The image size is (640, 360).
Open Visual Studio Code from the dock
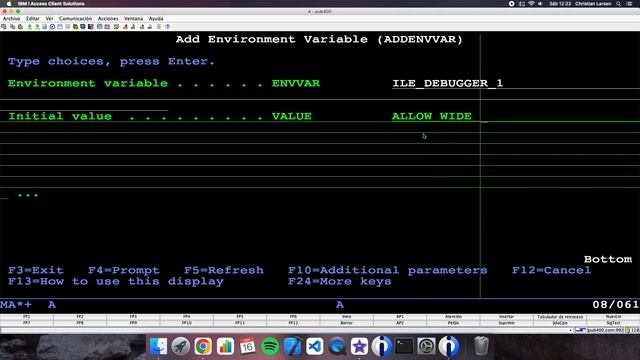click(x=315, y=347)
